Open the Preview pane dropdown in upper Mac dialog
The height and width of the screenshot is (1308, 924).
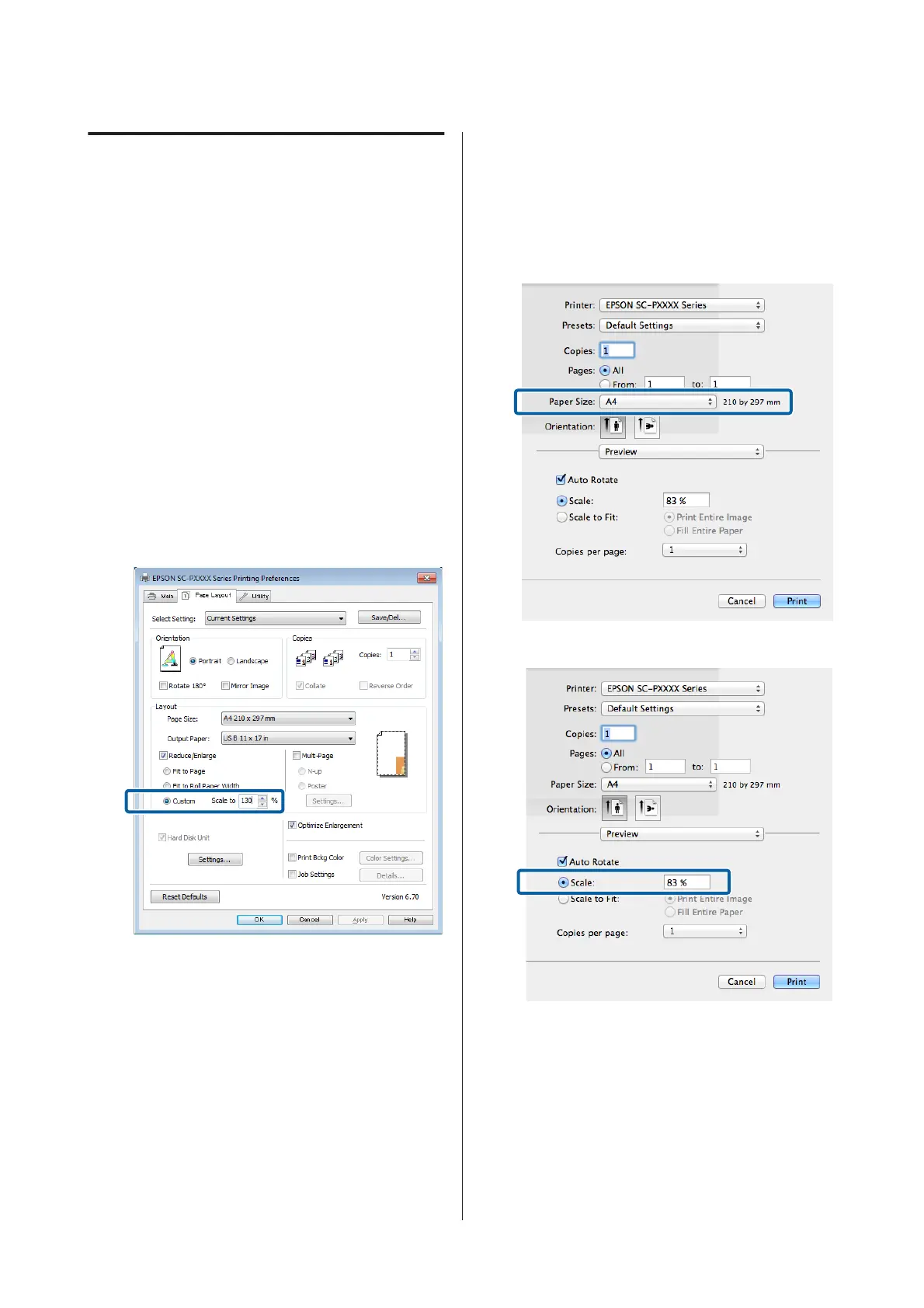click(x=681, y=451)
